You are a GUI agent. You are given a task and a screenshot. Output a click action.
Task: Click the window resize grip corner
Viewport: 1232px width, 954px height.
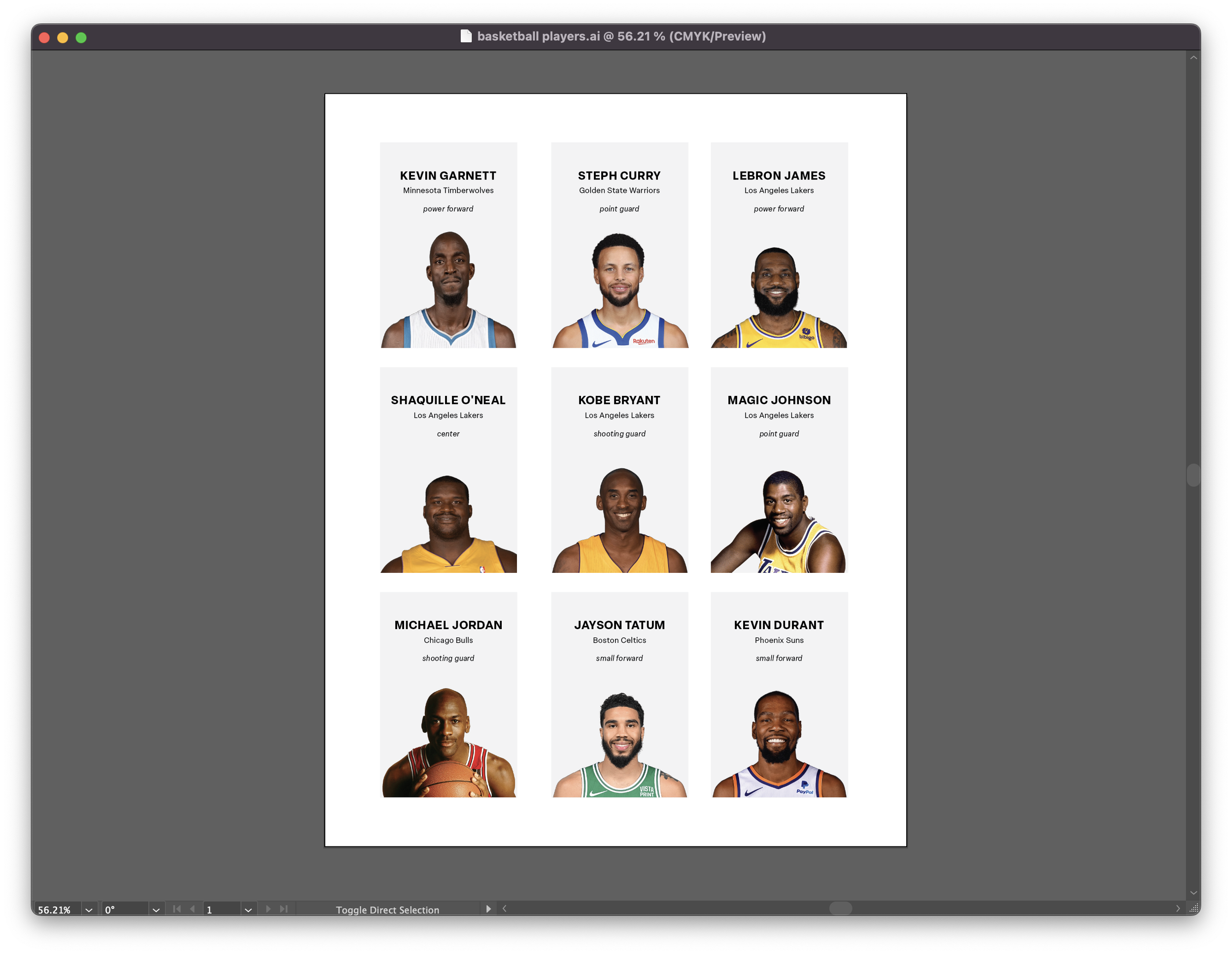tap(1194, 909)
